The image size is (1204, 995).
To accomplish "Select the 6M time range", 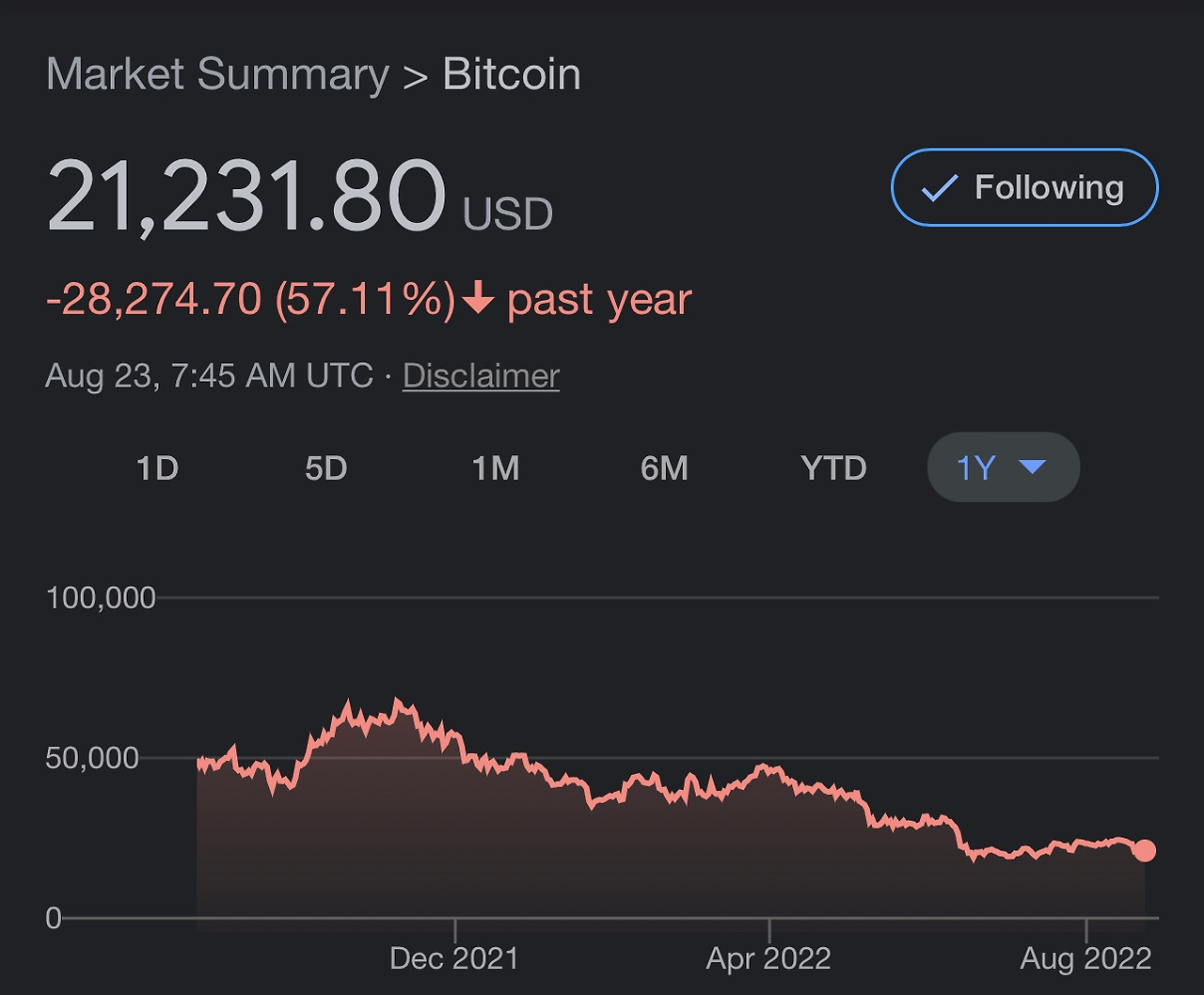I will tap(664, 467).
